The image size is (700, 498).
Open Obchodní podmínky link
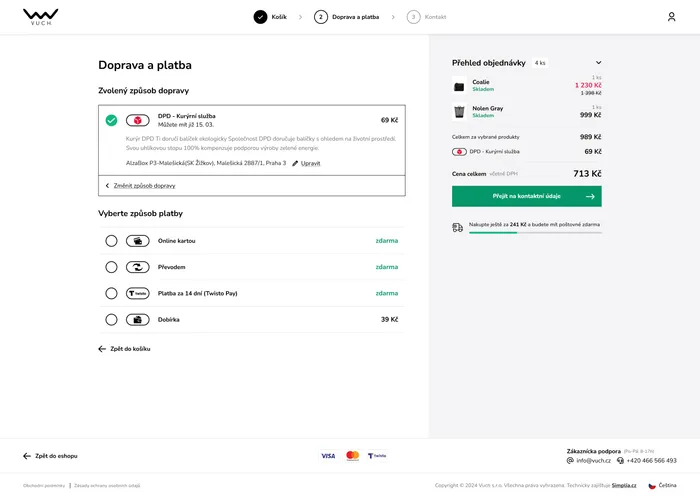pos(44,486)
